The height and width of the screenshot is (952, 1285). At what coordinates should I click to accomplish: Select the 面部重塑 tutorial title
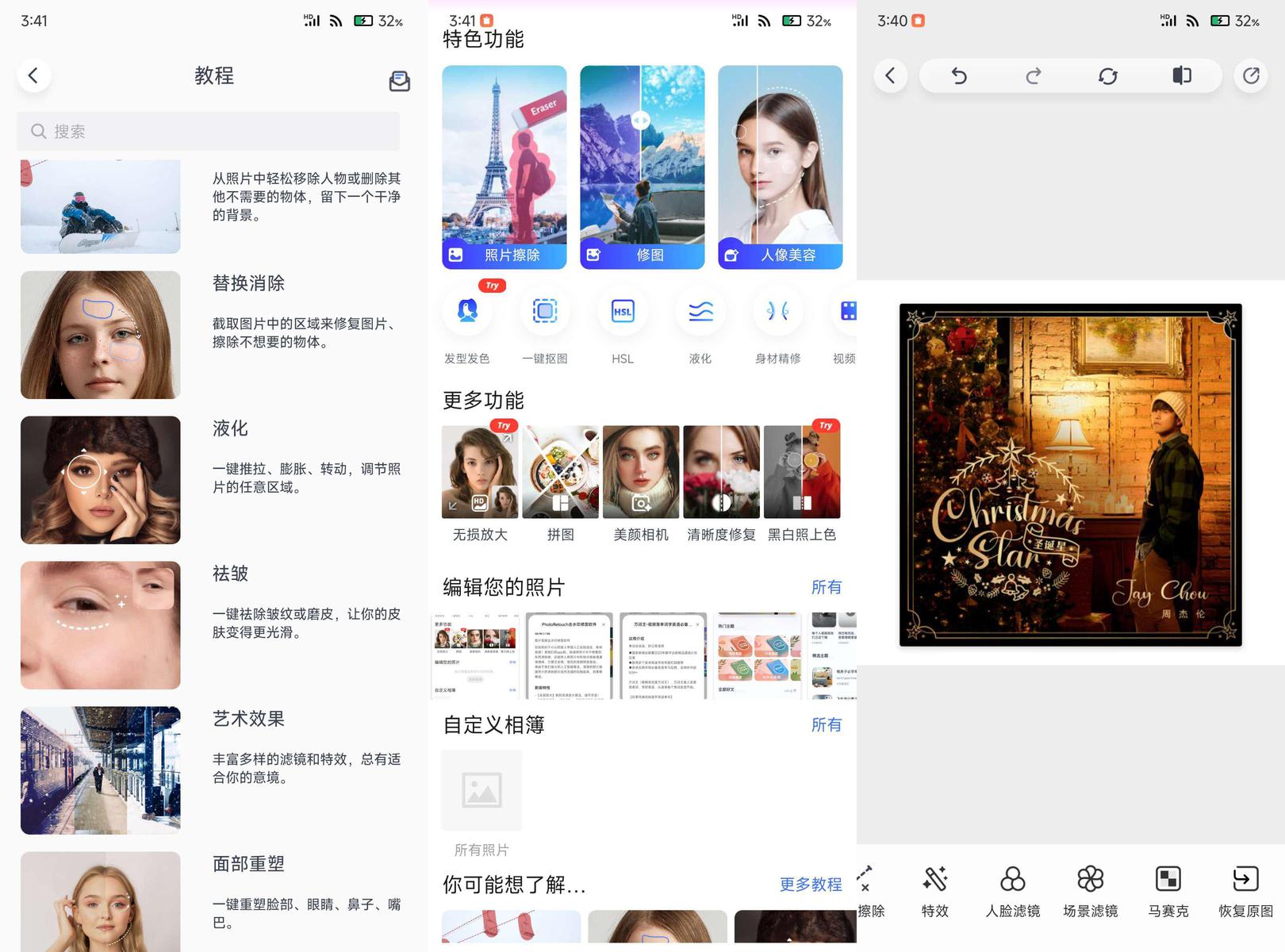[248, 864]
